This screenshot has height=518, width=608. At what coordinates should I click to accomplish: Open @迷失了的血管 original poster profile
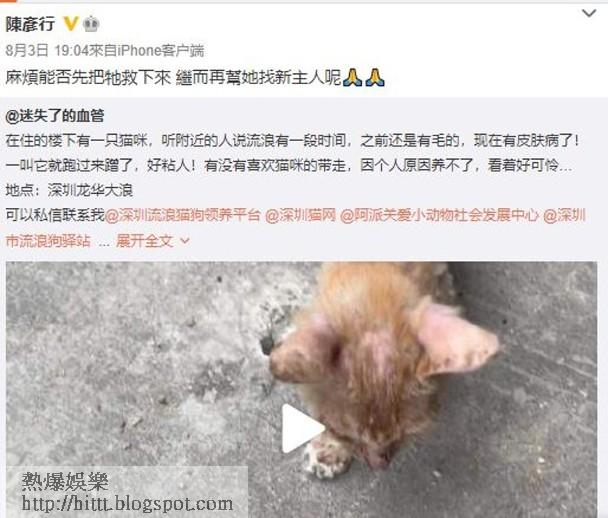pos(55,116)
